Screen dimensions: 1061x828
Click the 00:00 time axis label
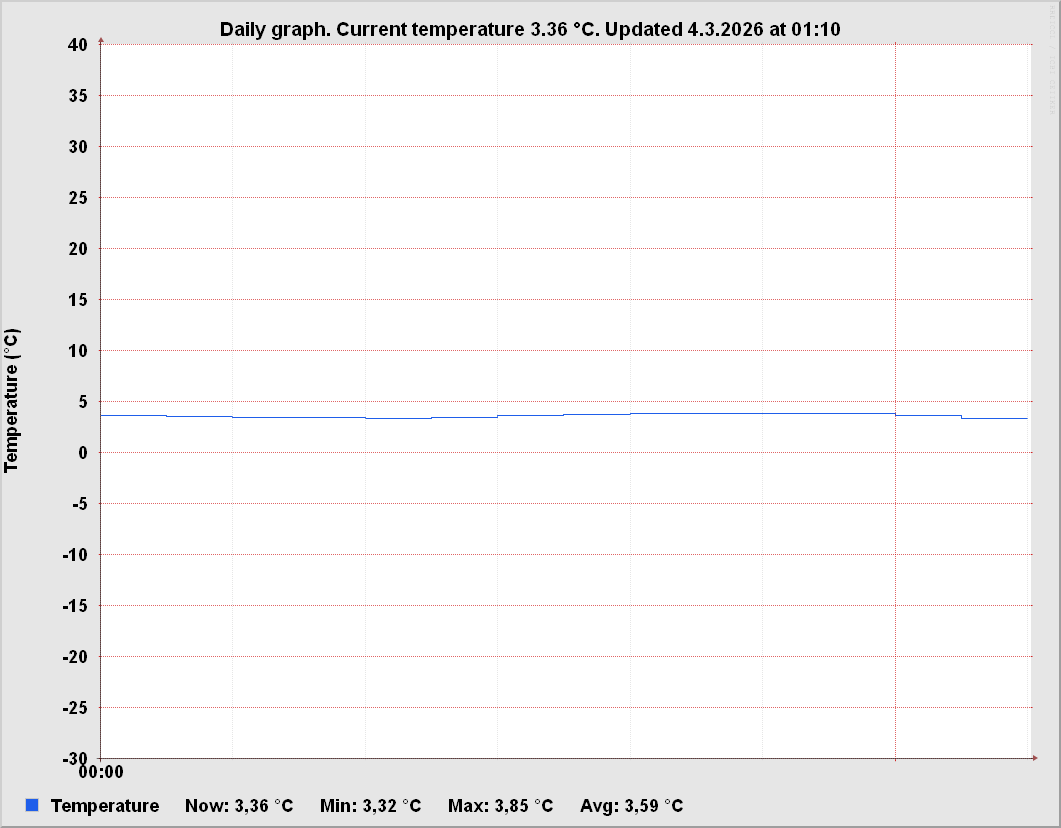[100, 772]
